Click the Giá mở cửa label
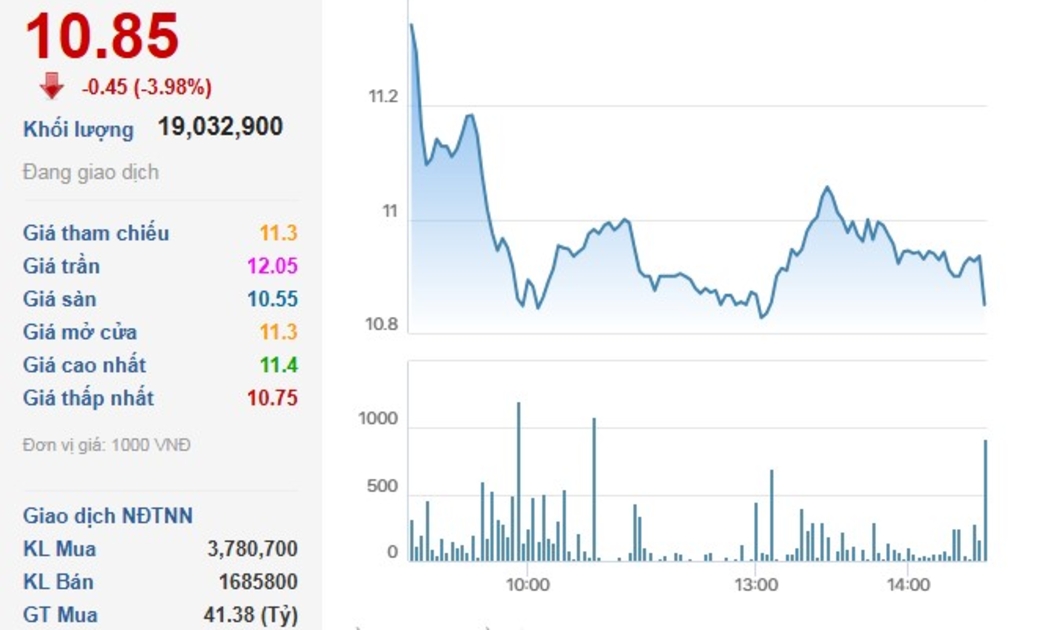 (x=80, y=332)
